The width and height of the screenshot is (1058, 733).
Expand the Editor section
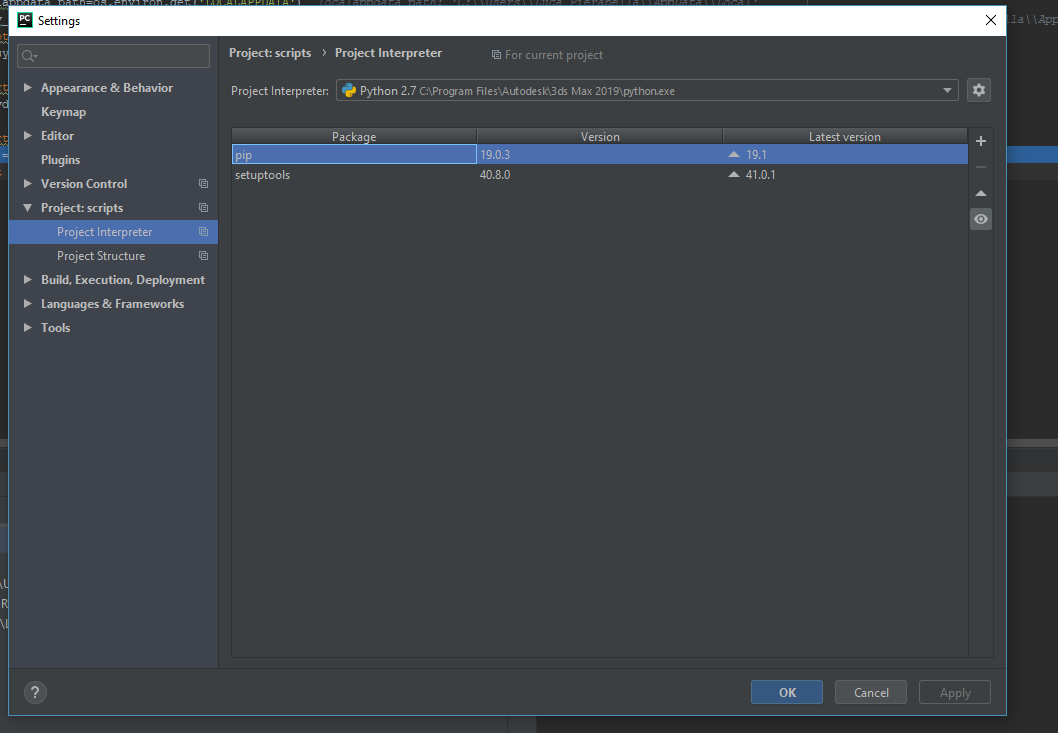click(x=28, y=136)
